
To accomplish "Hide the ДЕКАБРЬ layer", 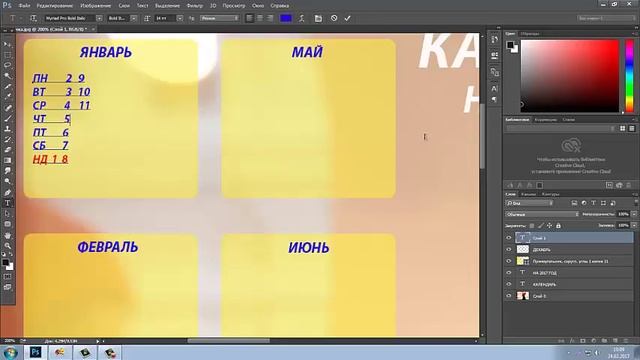I will [509, 249].
